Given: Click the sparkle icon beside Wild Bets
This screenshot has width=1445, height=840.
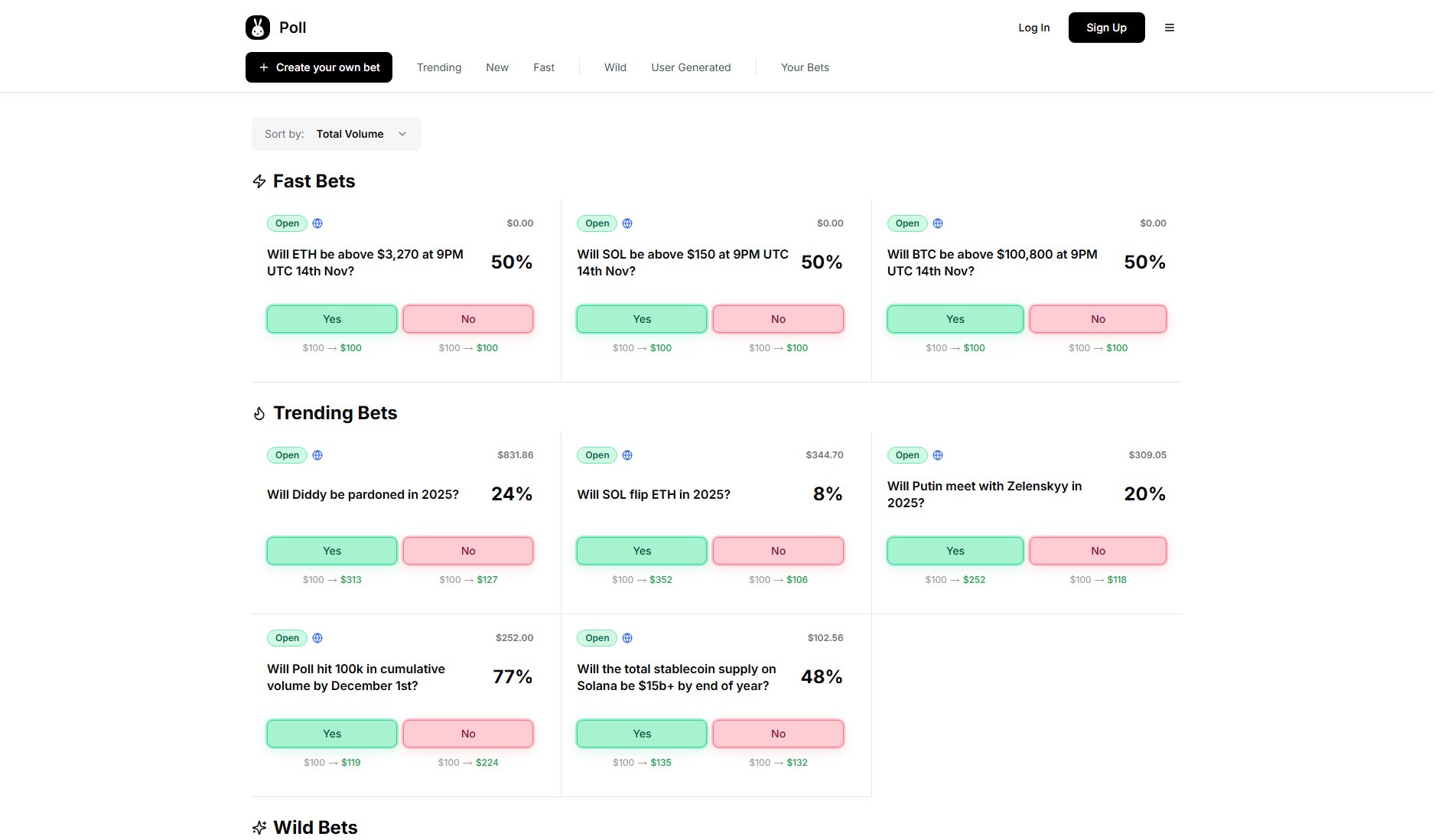Looking at the screenshot, I should [x=259, y=828].
